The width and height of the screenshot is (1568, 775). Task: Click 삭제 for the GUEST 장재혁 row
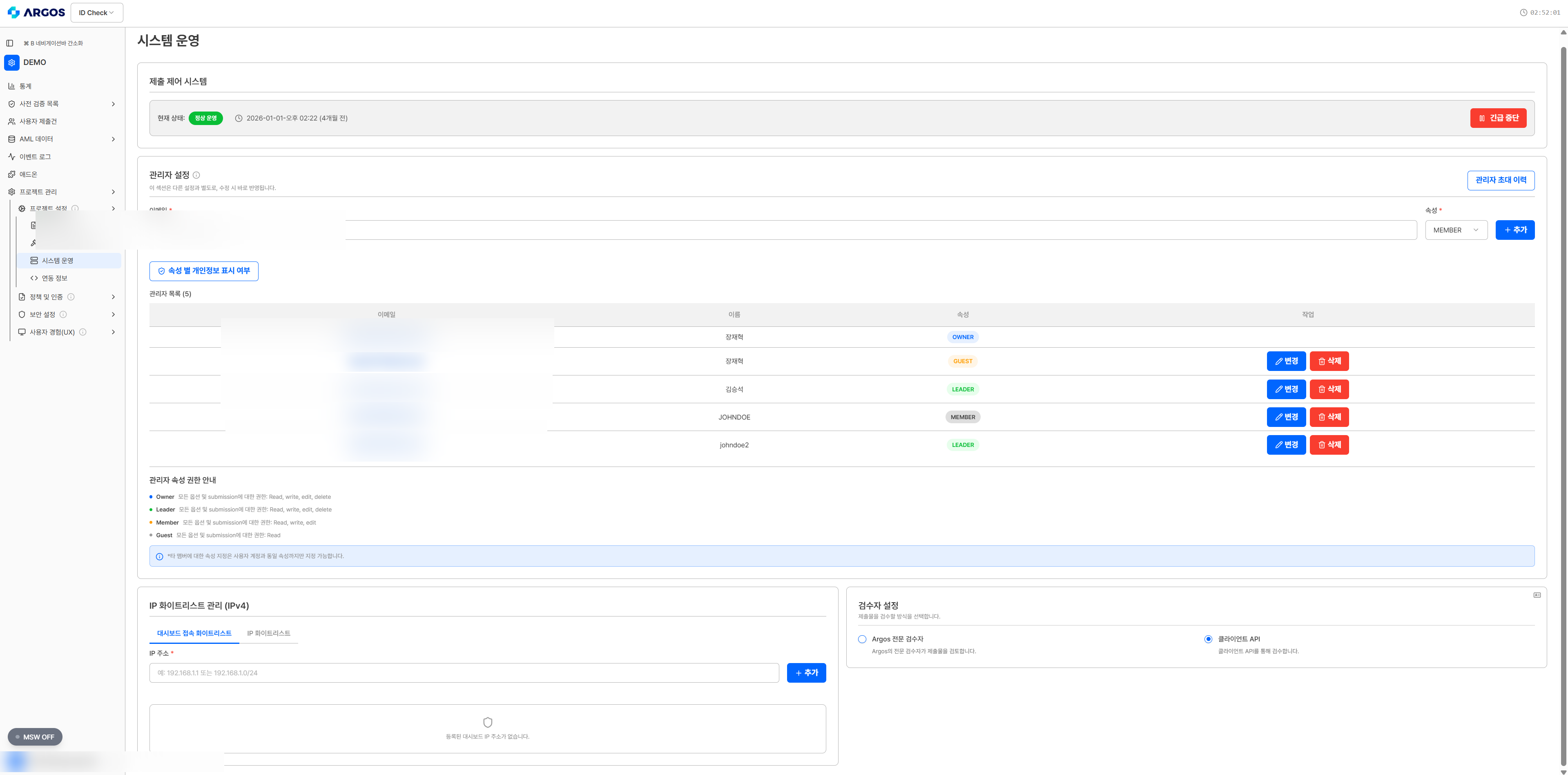pyautogui.click(x=1329, y=361)
